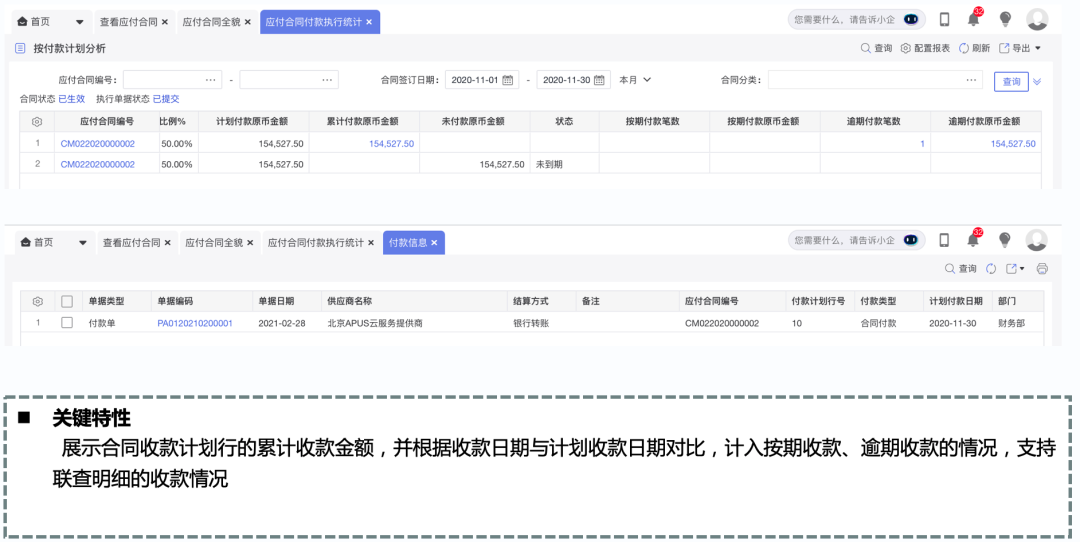Expand the 本月 date range dropdown
1080x542 pixels.
coord(635,80)
